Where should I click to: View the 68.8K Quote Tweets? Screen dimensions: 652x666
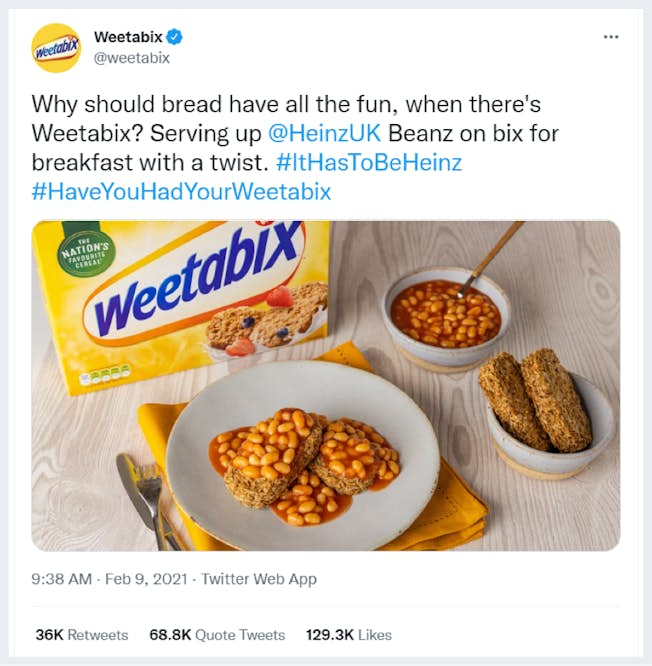[x=217, y=635]
